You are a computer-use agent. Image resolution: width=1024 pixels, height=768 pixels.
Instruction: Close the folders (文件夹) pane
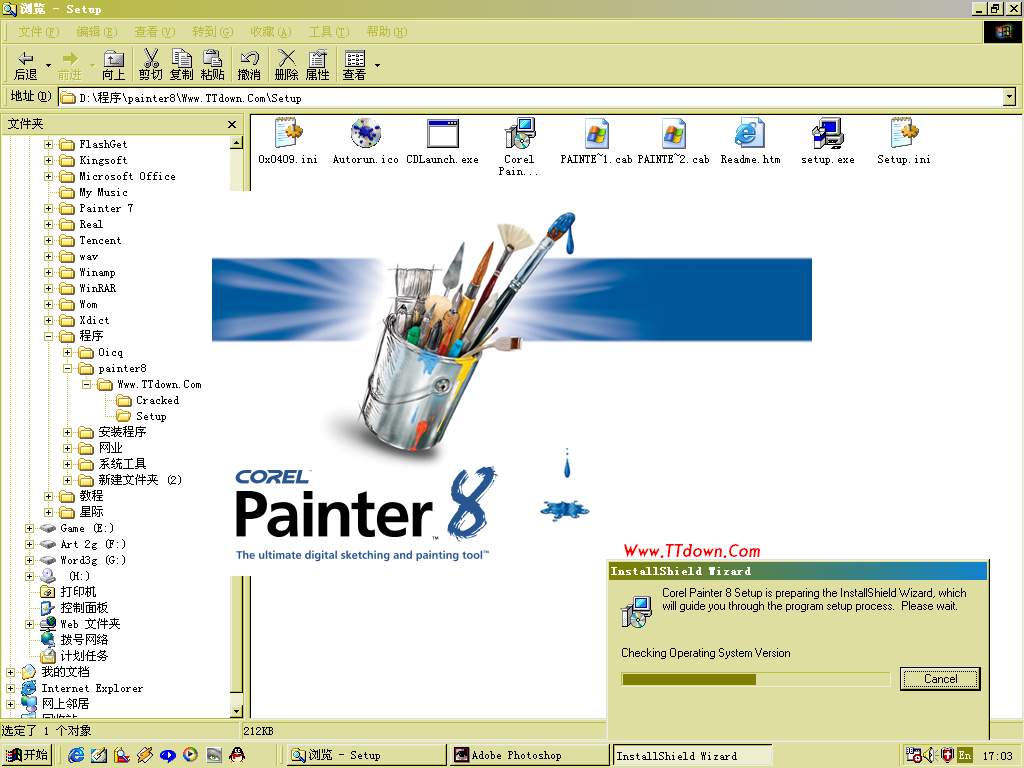[x=232, y=124]
